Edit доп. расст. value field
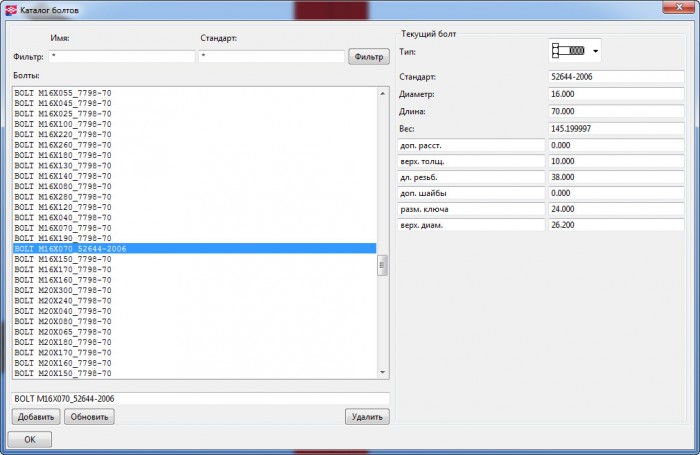The width and height of the screenshot is (700, 455). point(616,145)
